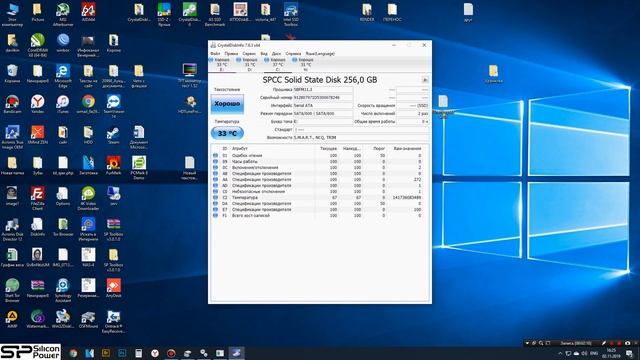Screen dimensions: 640x360
Task: Click the Порог column header
Action: pos(375,149)
